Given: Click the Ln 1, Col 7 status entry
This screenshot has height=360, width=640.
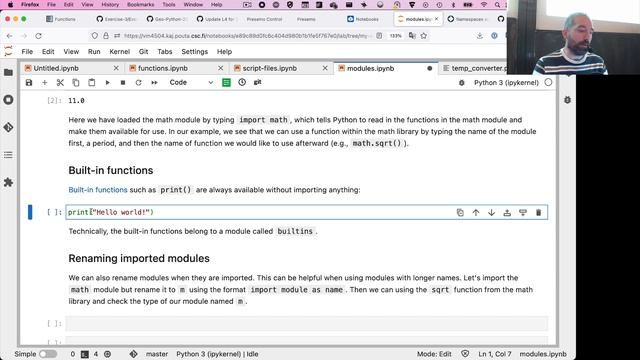Looking at the screenshot, I should tap(495, 354).
